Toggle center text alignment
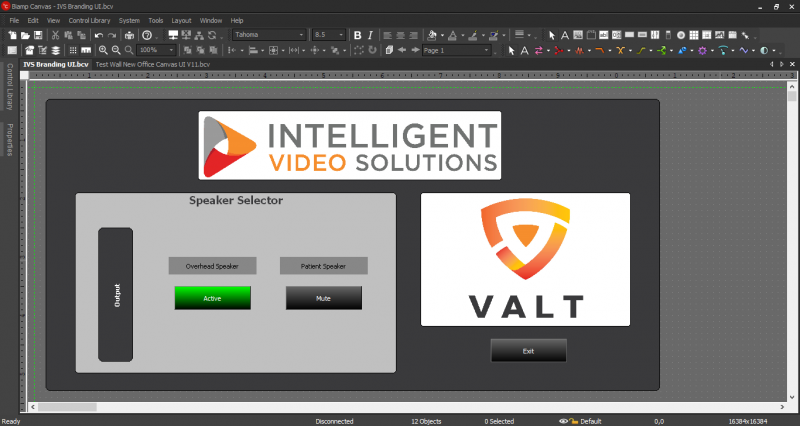The image size is (800, 426). point(401,35)
